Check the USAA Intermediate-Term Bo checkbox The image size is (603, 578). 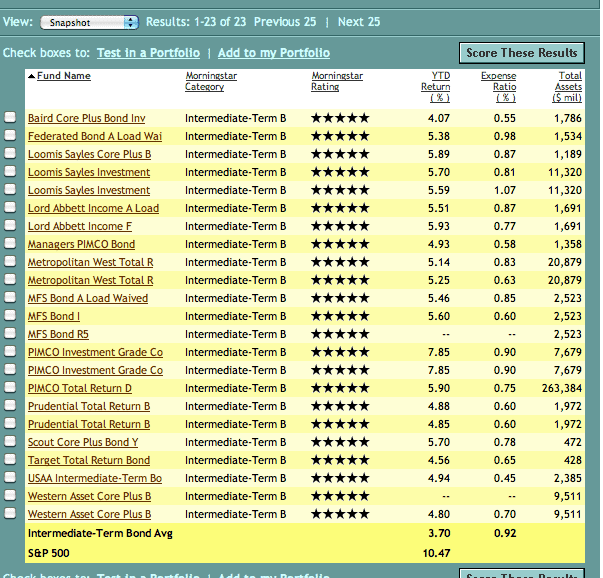click(10, 477)
